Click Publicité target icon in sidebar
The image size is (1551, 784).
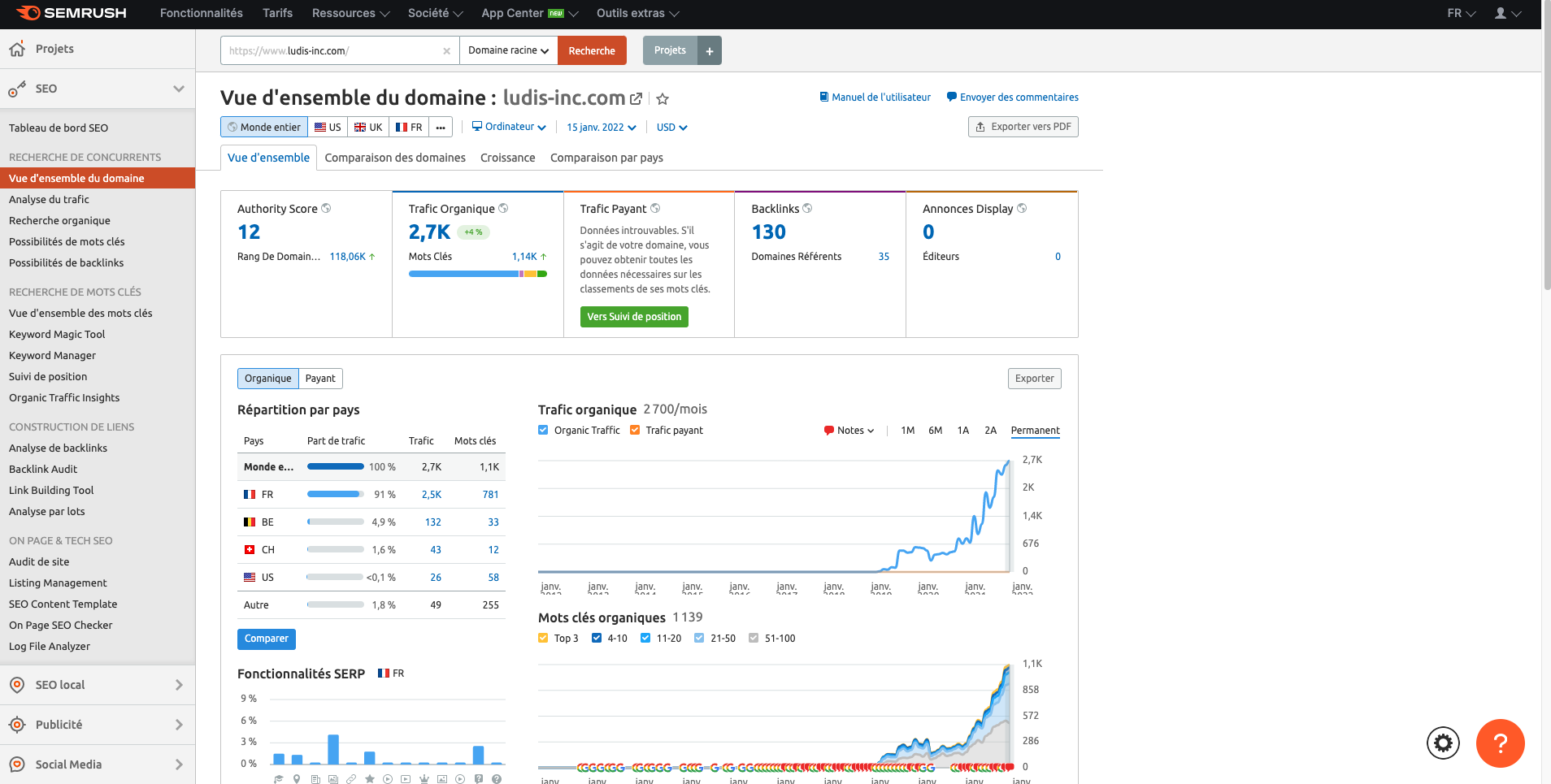click(17, 725)
